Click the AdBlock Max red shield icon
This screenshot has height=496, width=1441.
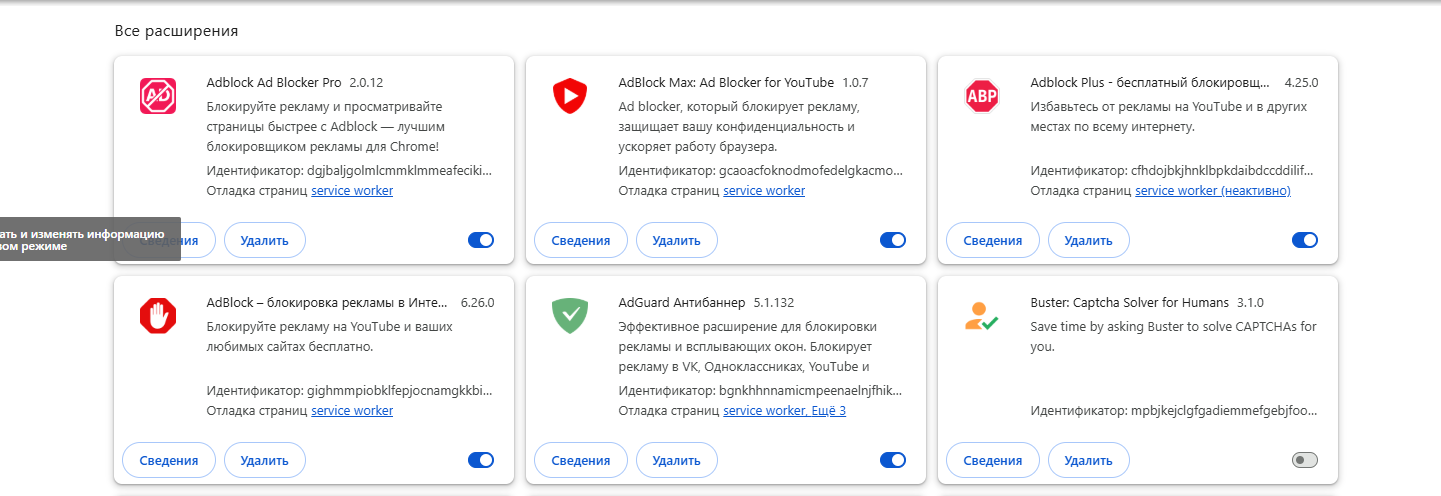[570, 96]
